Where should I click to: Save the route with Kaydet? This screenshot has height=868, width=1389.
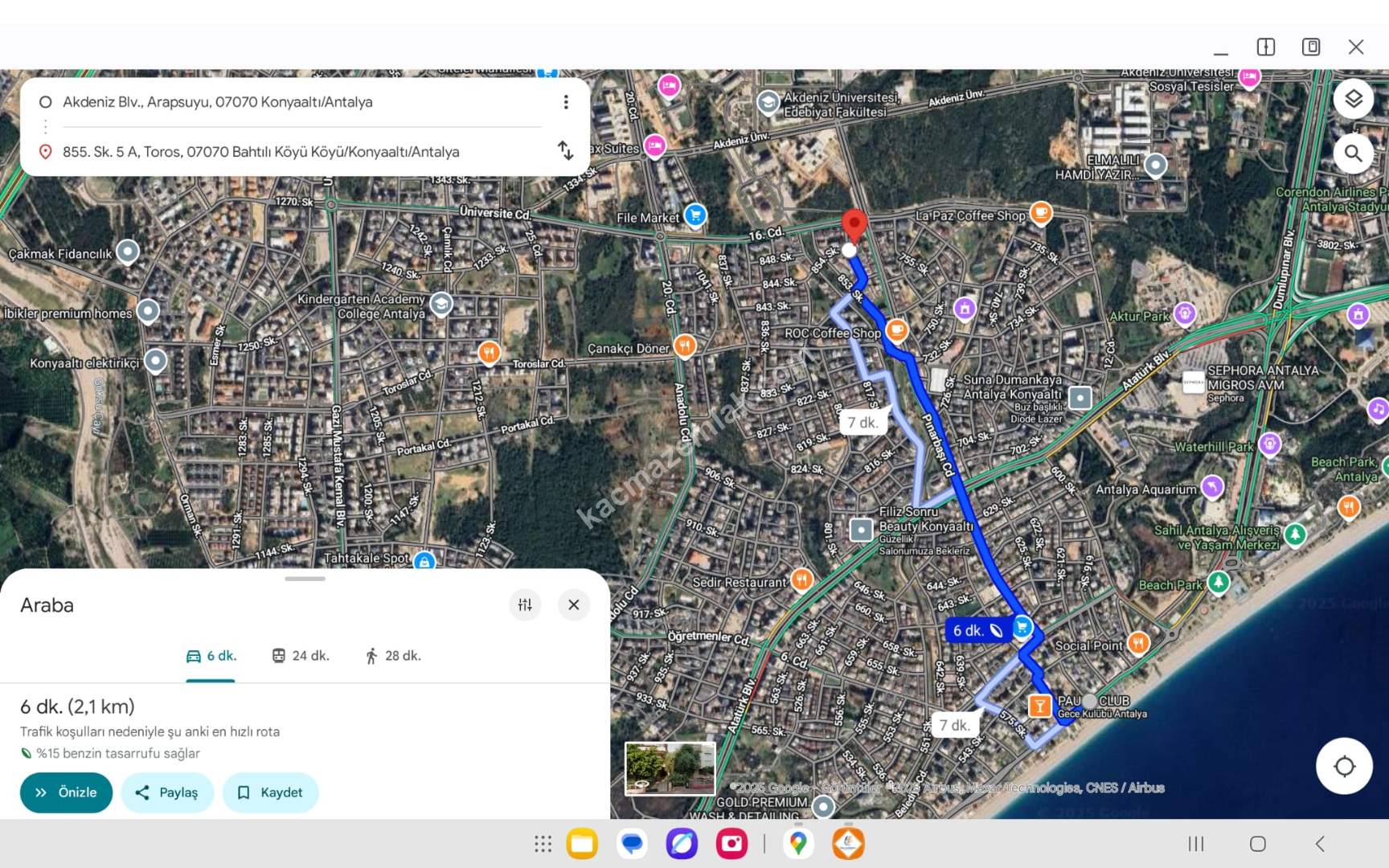coord(270,792)
